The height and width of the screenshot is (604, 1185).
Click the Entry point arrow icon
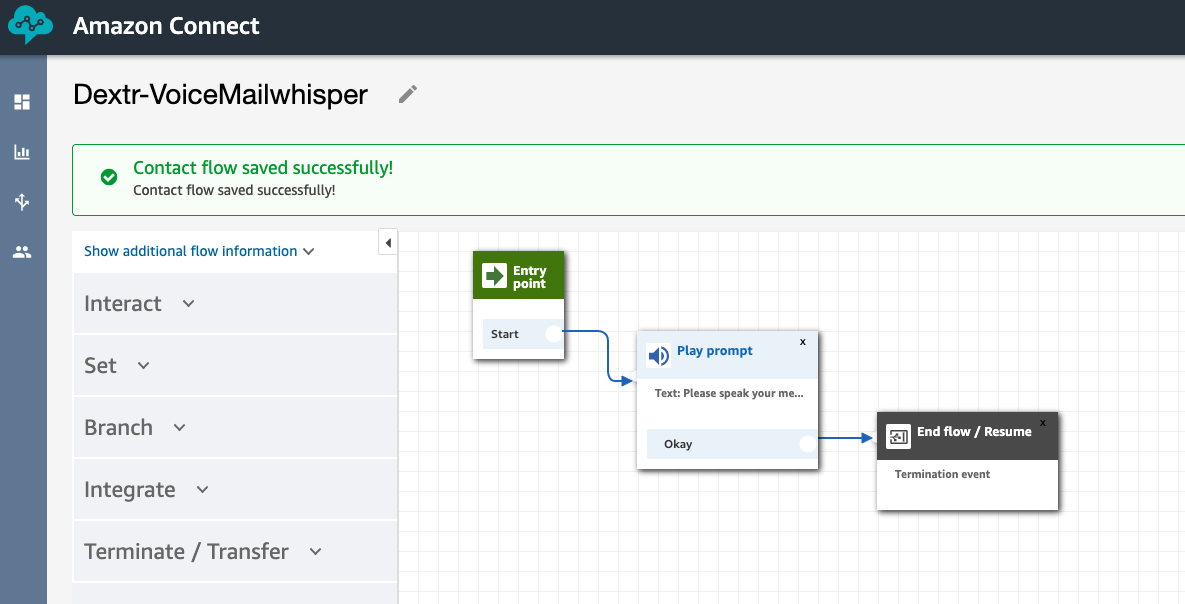click(494, 276)
